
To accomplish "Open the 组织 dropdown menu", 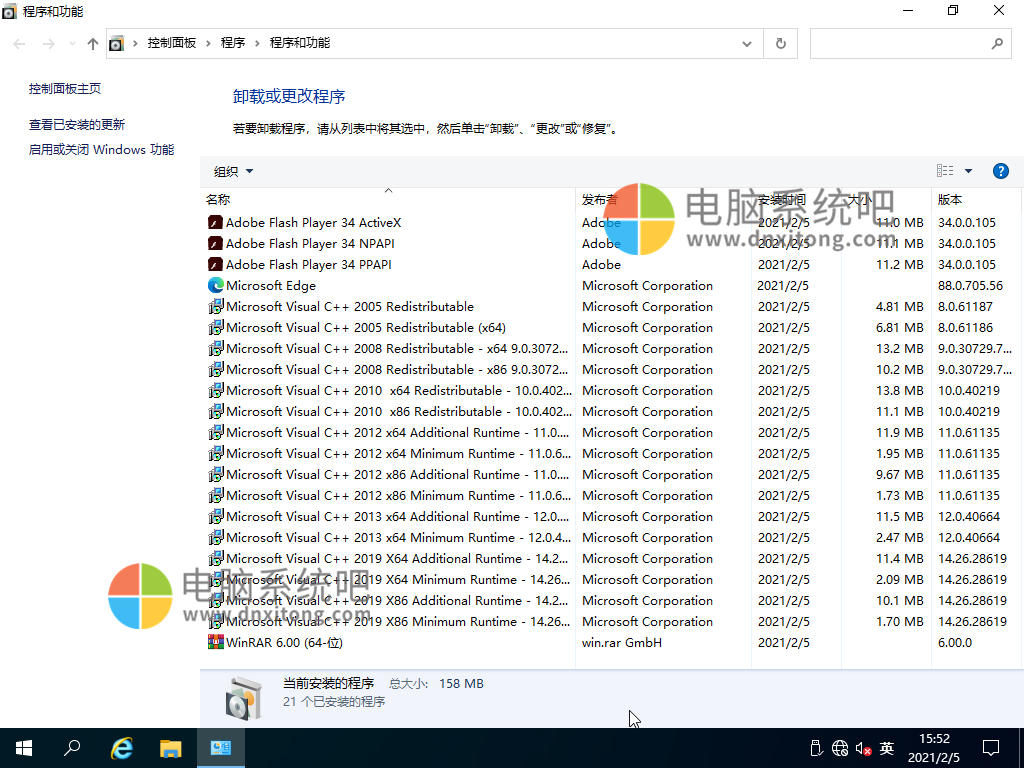I will 231,170.
